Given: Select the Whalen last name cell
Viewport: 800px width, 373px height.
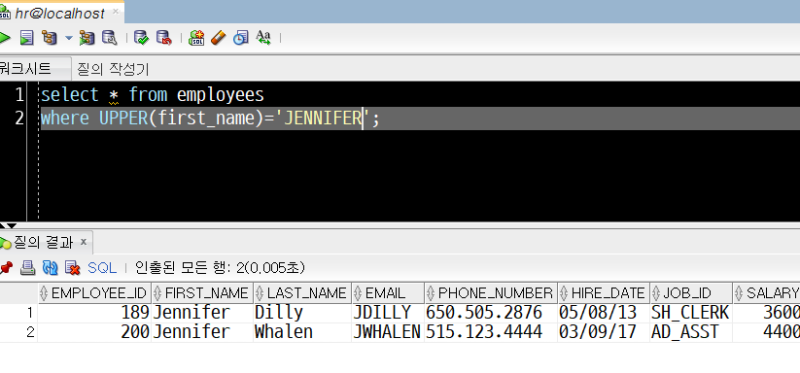Looking at the screenshot, I should click(302, 332).
